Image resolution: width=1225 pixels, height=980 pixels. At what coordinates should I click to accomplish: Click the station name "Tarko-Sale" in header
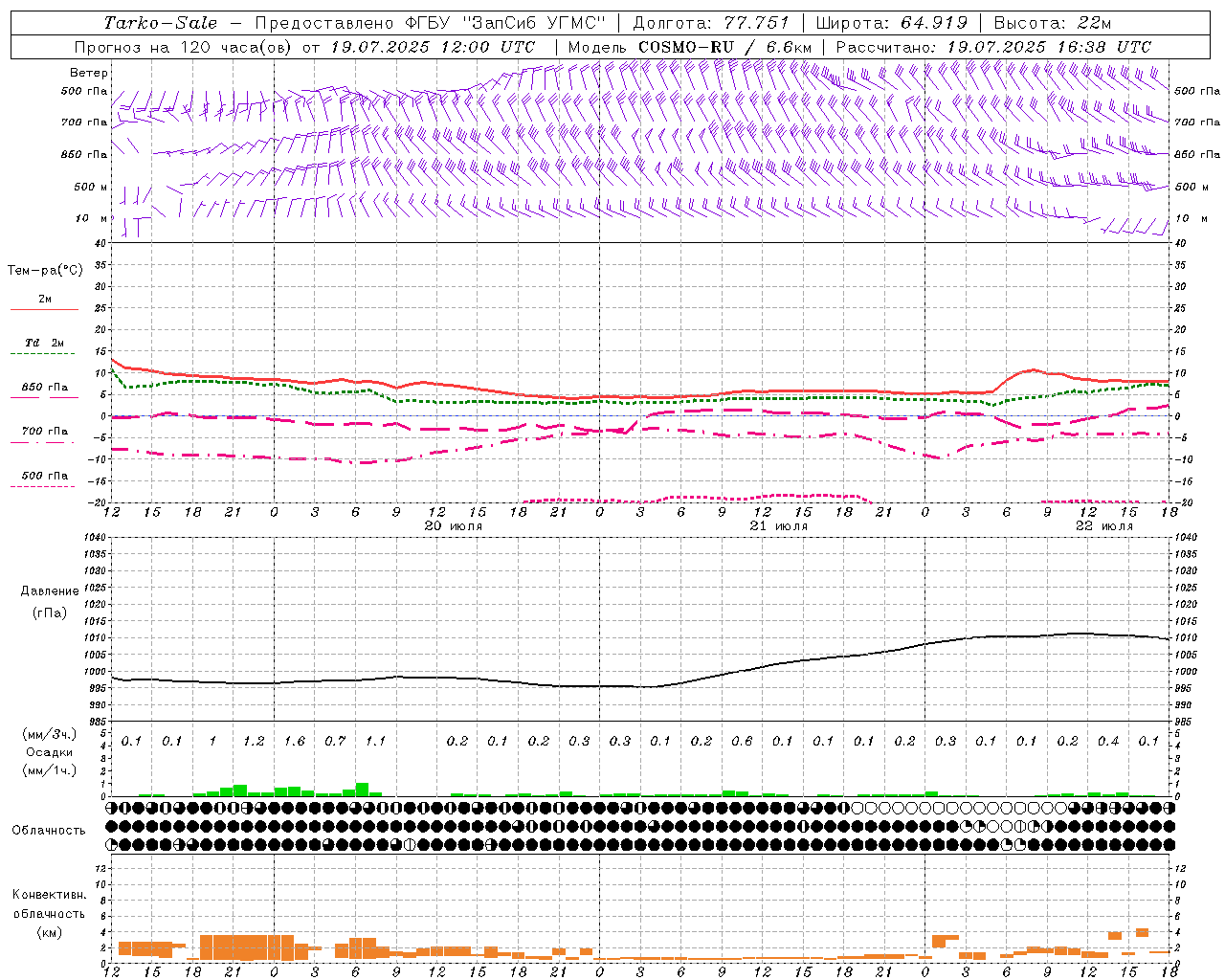click(x=160, y=23)
